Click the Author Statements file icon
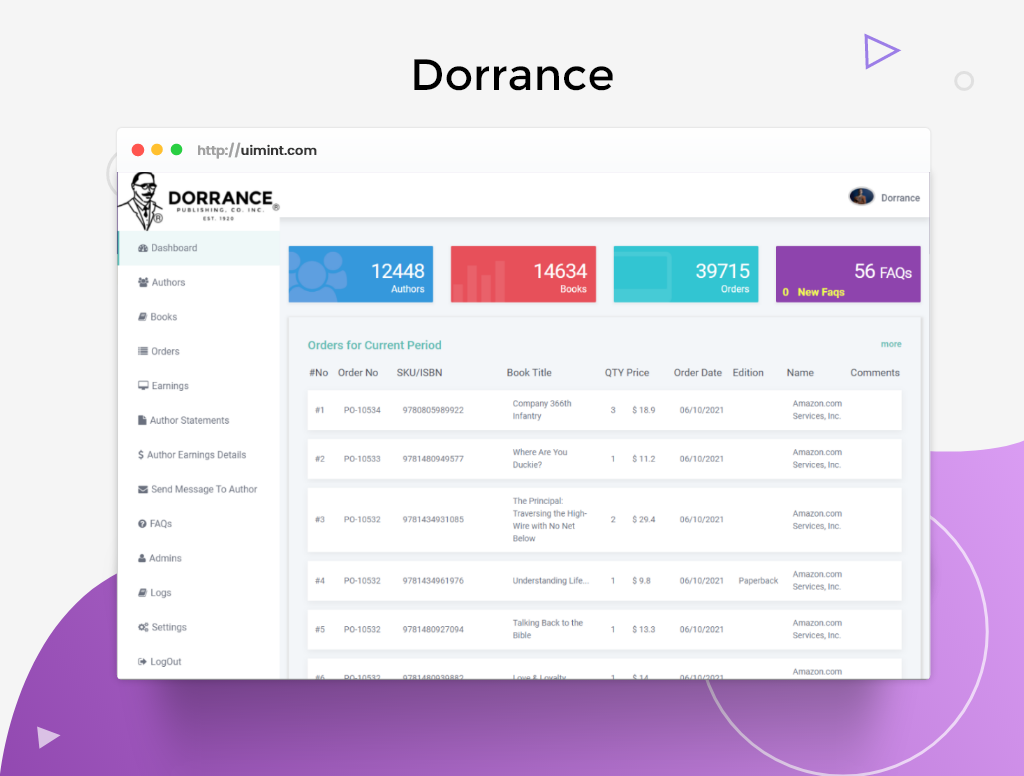Screen dimensions: 1024x776 point(142,421)
